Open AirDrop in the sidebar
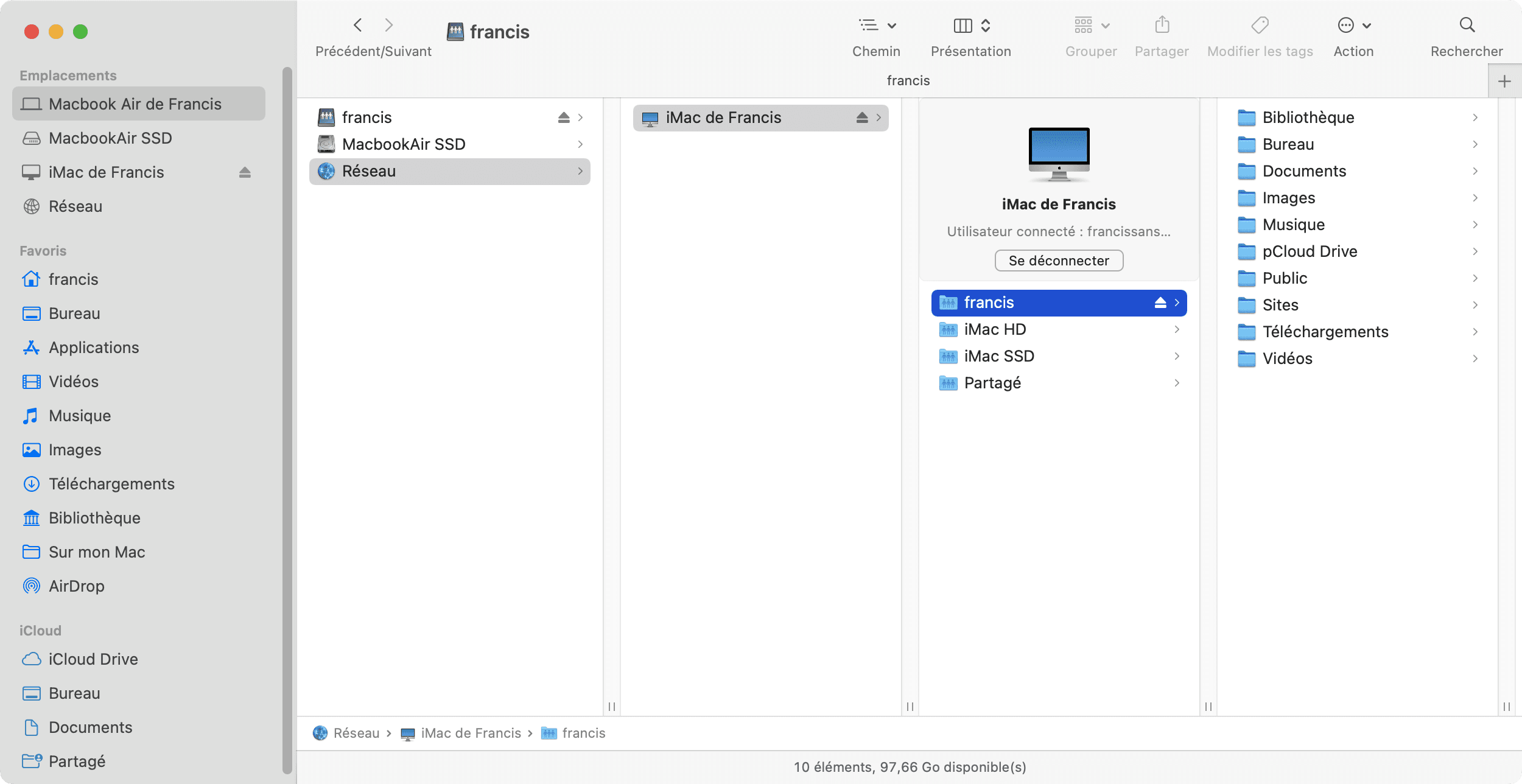The height and width of the screenshot is (784, 1522). click(x=139, y=586)
